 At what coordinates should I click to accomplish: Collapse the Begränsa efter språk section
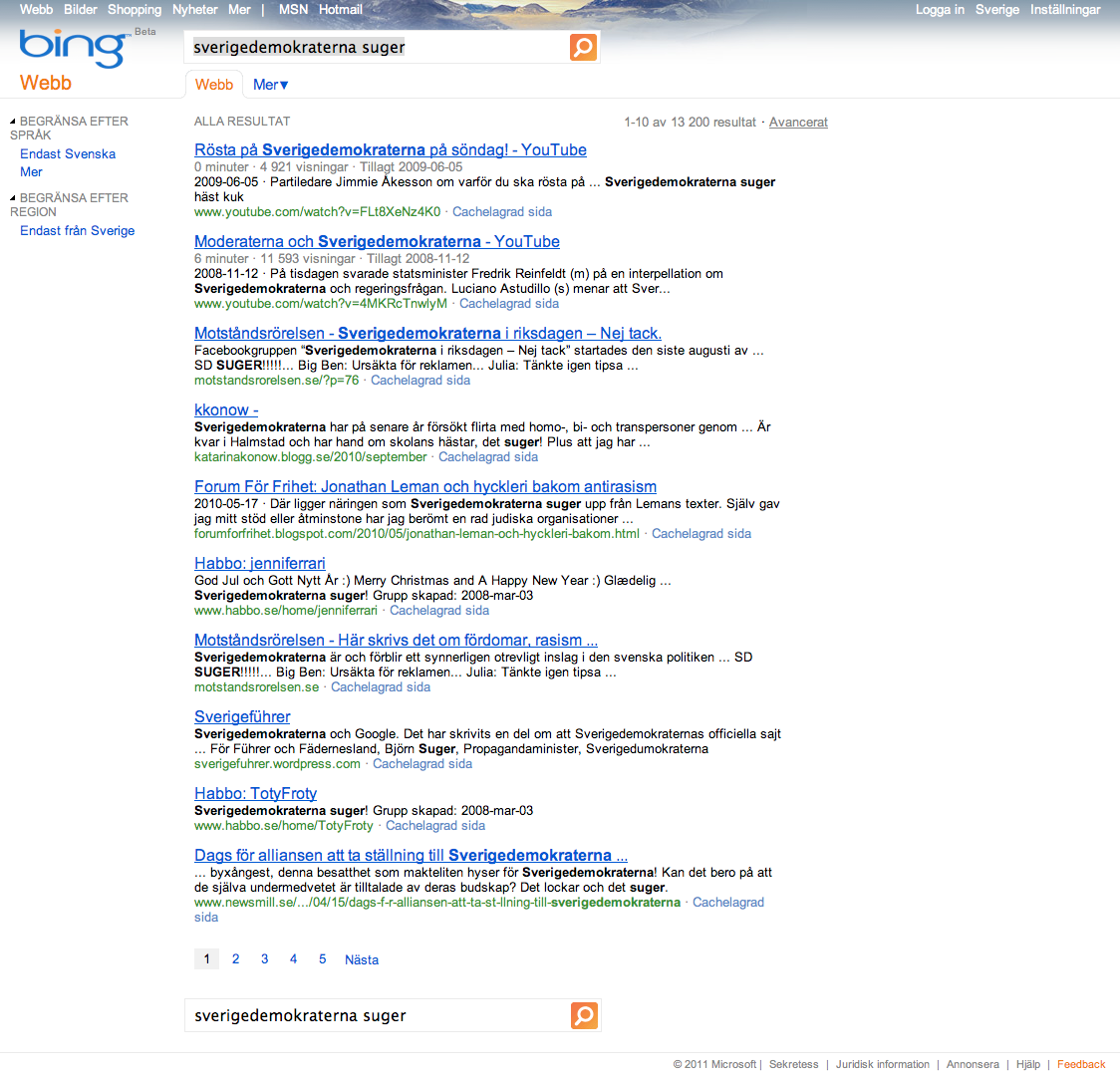13,122
